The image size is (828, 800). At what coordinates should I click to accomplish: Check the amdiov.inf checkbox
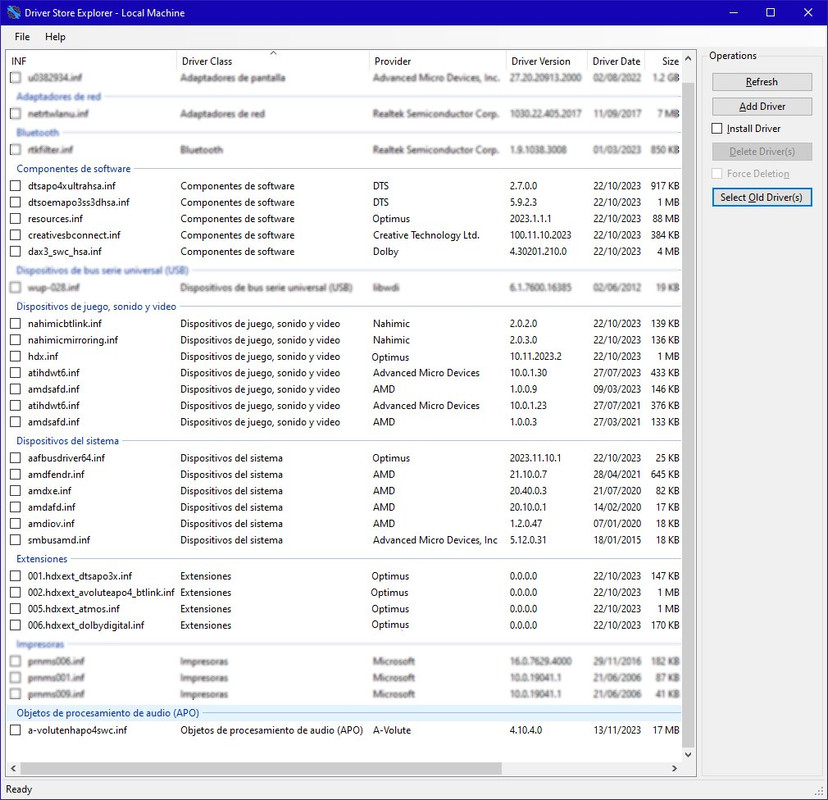coord(15,523)
